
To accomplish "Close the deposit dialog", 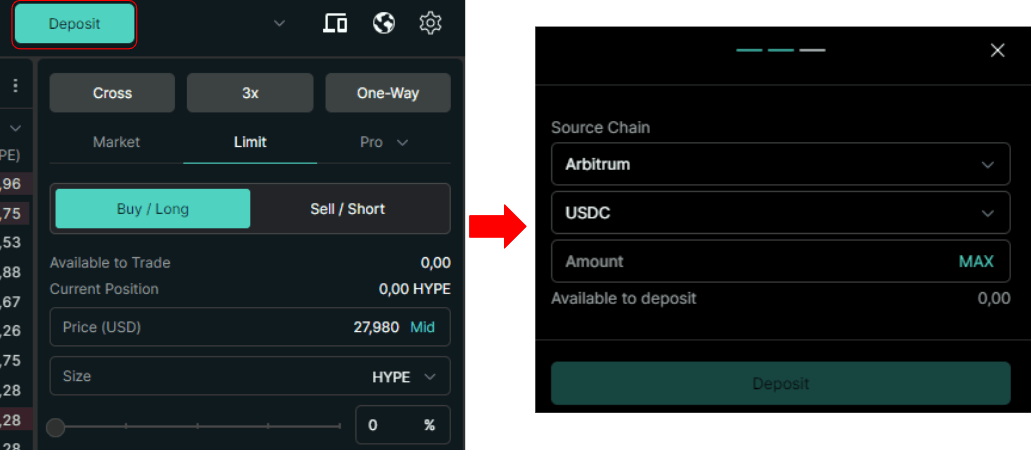I will [997, 50].
